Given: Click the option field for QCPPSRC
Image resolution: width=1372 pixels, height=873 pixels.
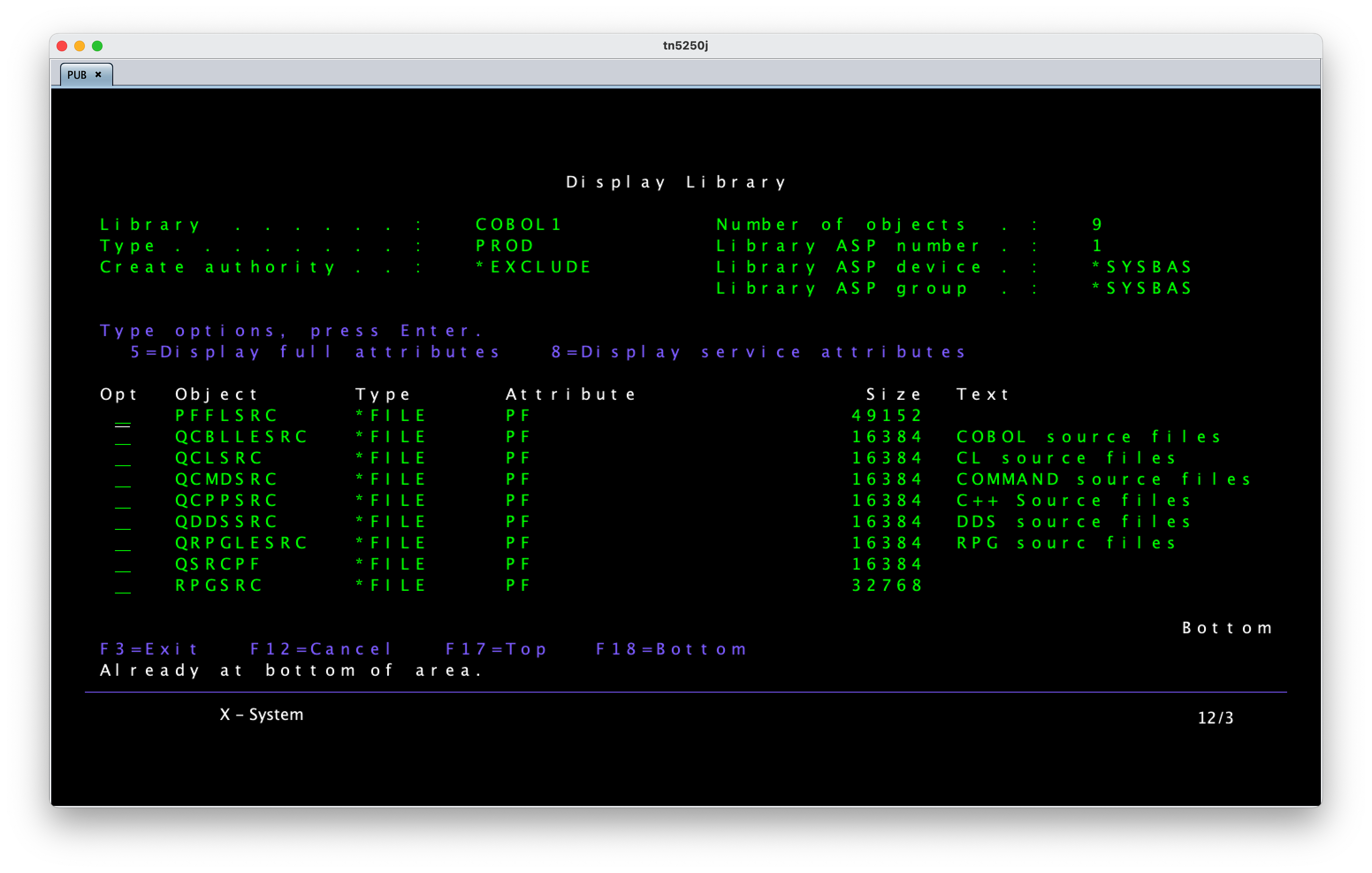Looking at the screenshot, I should click(122, 501).
